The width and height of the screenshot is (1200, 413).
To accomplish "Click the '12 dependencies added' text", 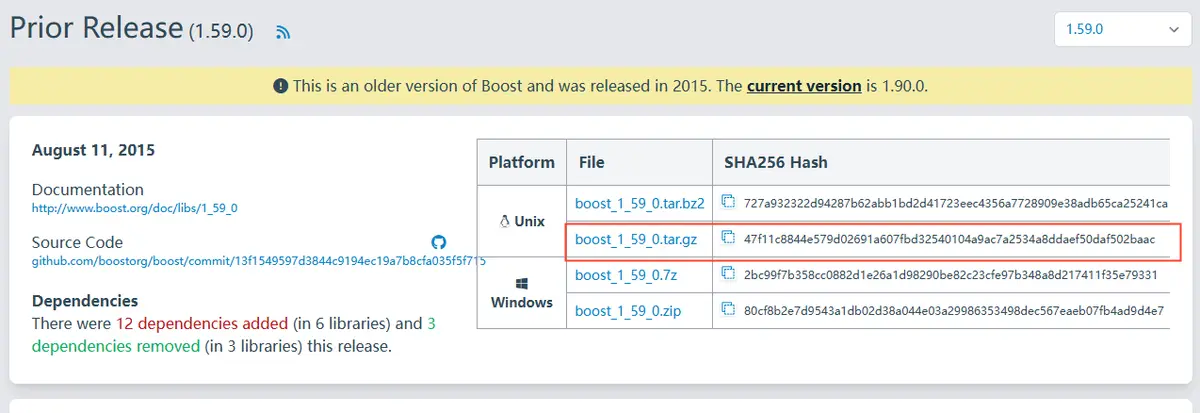I will [202, 324].
